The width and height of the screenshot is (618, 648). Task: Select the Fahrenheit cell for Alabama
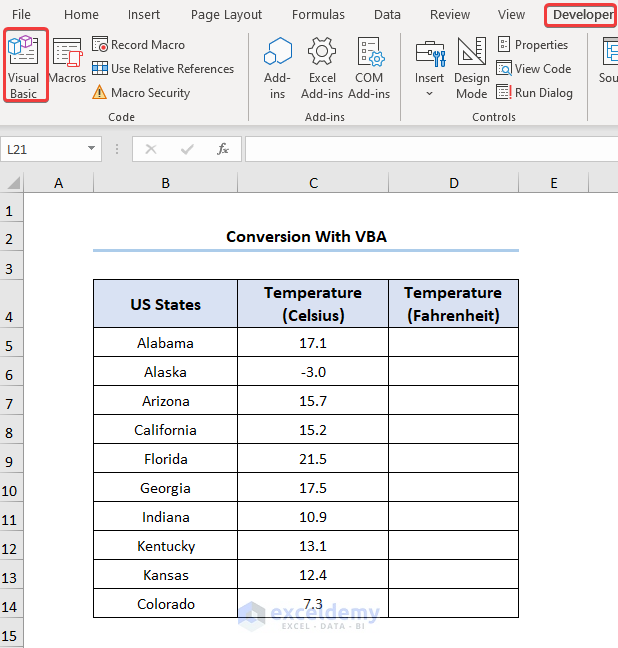pos(453,343)
